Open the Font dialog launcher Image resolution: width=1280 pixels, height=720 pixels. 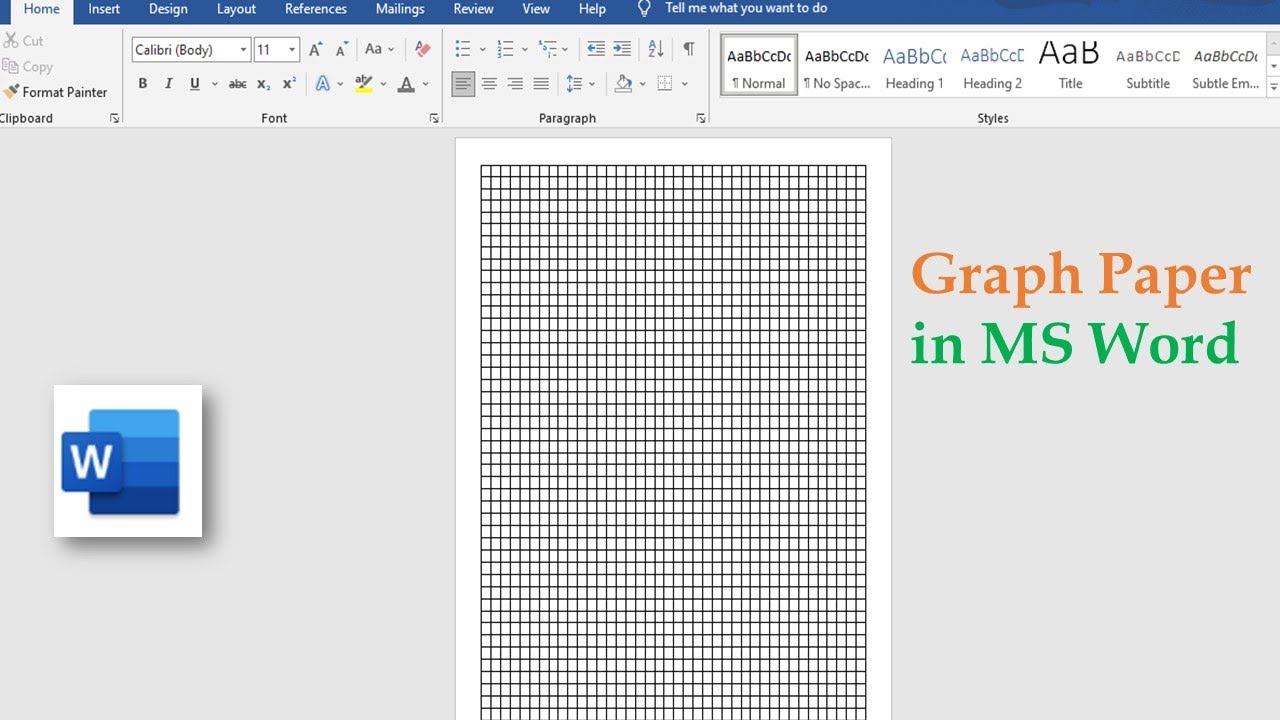tap(434, 118)
